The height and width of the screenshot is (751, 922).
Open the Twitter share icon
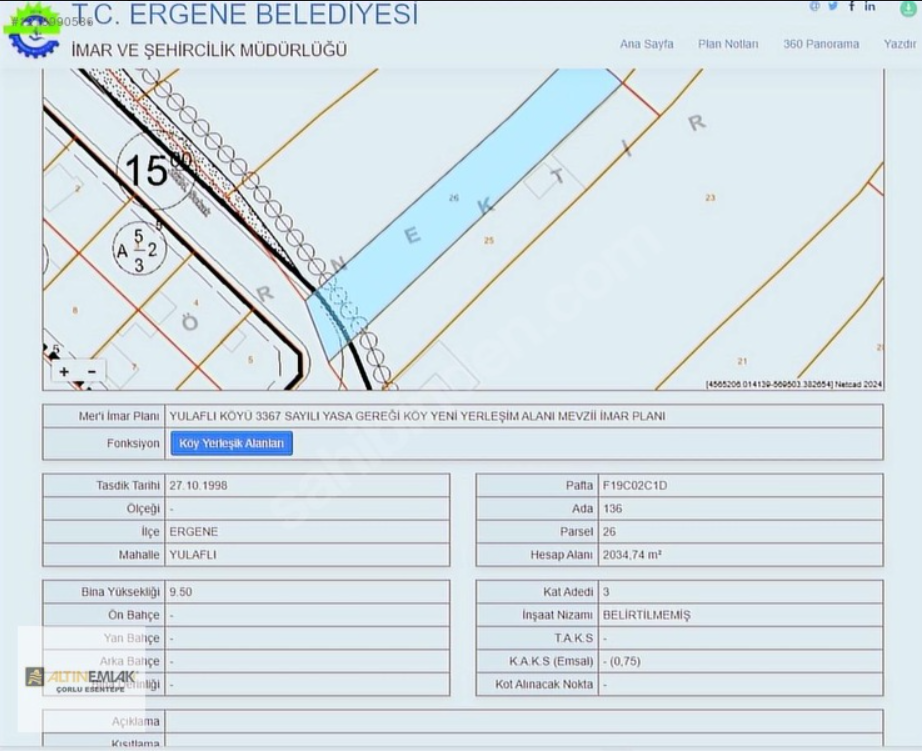[x=832, y=6]
